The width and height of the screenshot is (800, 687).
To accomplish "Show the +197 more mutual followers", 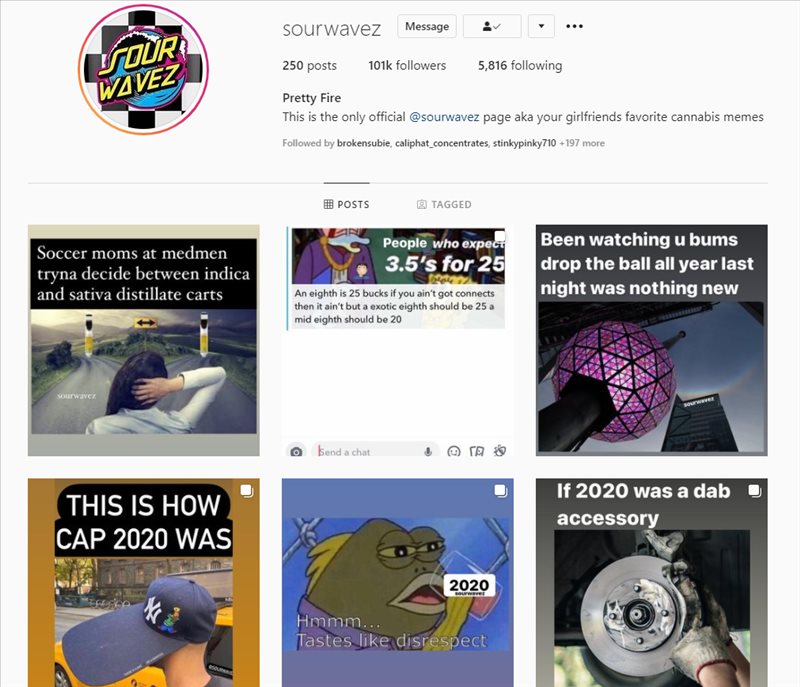I will [582, 143].
